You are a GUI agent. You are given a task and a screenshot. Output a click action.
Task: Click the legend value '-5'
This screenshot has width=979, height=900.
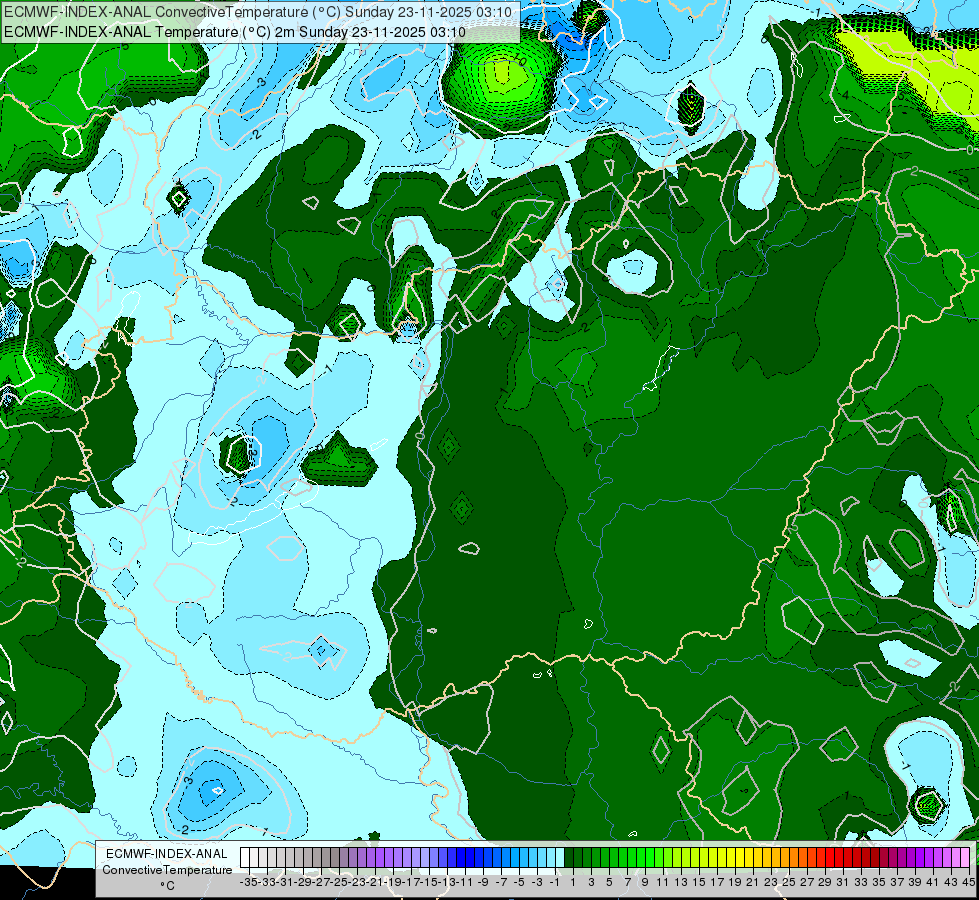519,882
